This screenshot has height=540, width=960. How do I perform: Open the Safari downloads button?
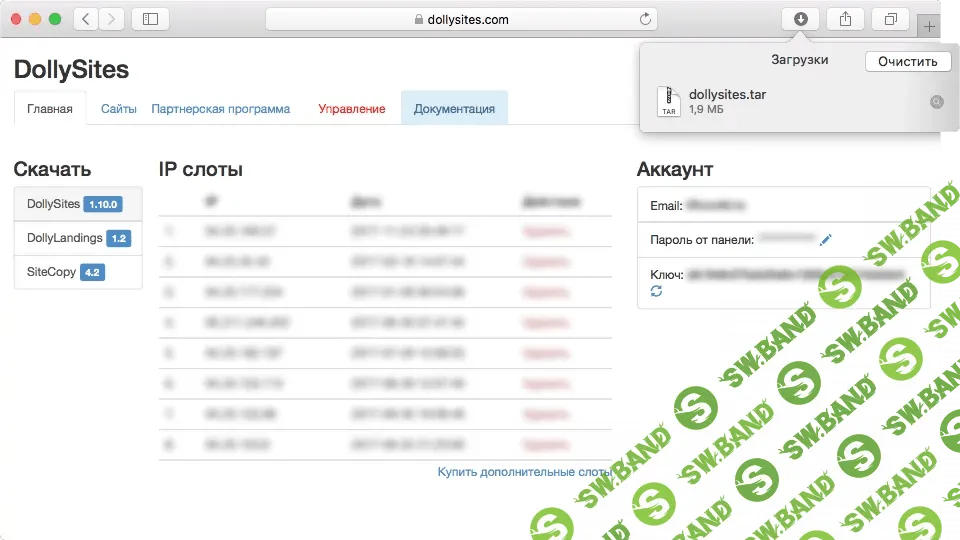tap(800, 19)
